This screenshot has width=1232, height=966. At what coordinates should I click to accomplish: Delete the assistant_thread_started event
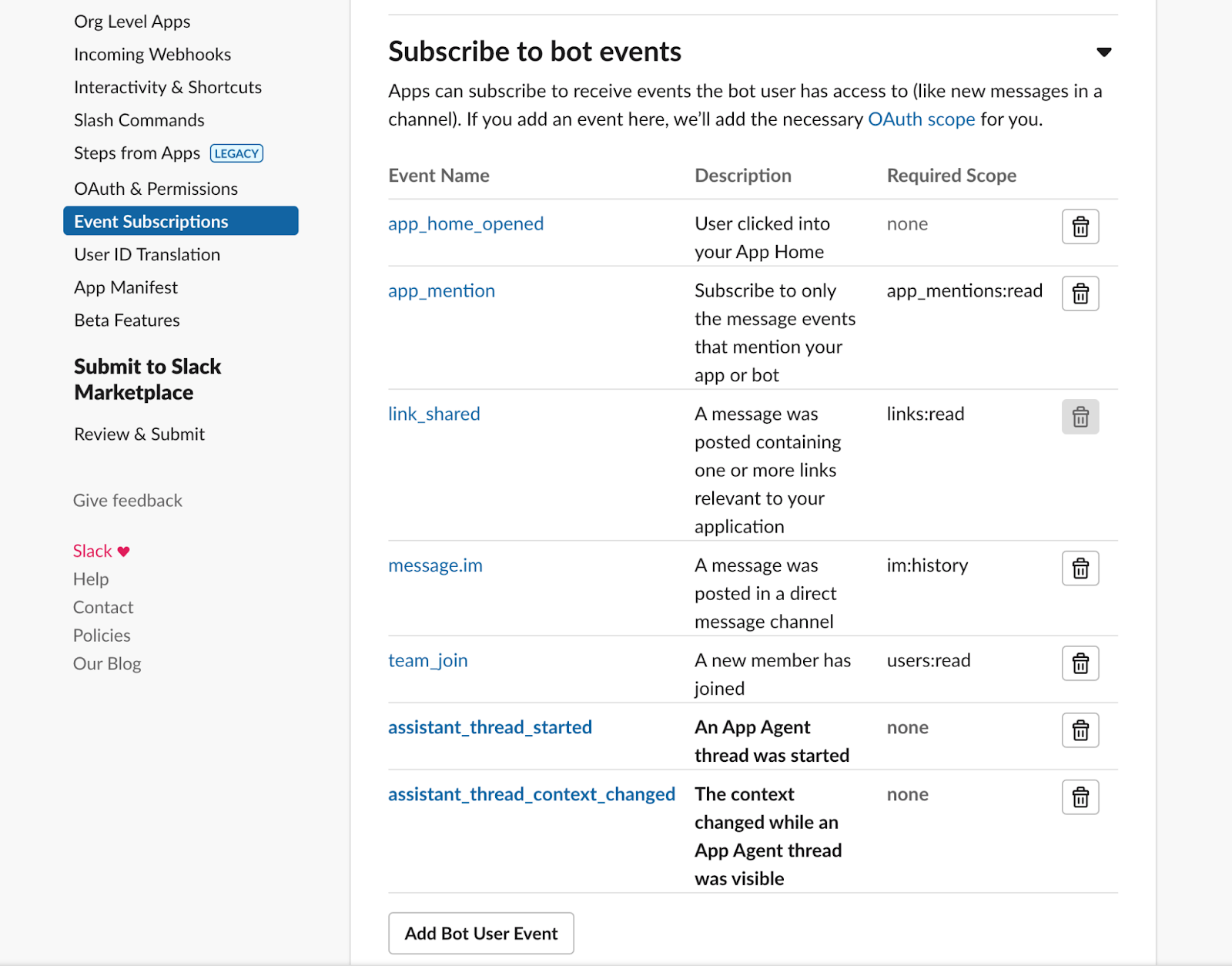(1080, 730)
